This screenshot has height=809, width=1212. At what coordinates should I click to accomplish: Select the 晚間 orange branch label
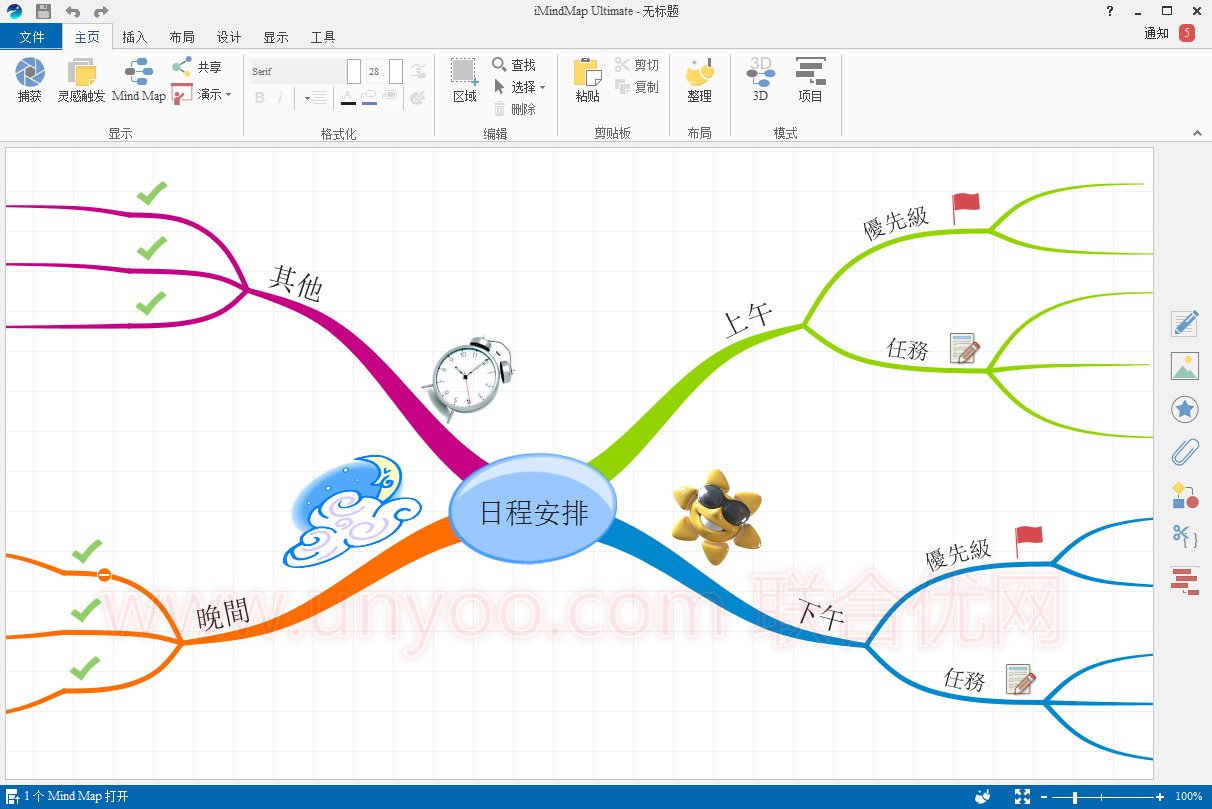pos(223,614)
